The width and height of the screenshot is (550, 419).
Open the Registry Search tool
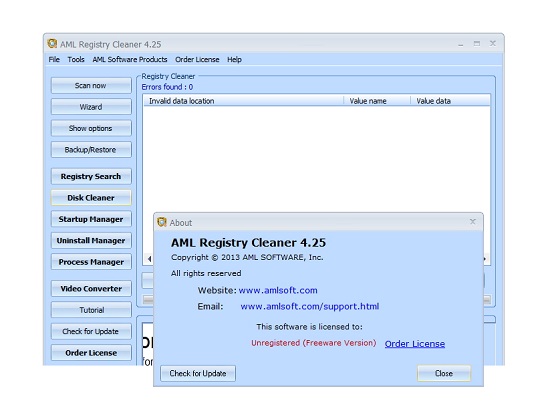tap(91, 176)
